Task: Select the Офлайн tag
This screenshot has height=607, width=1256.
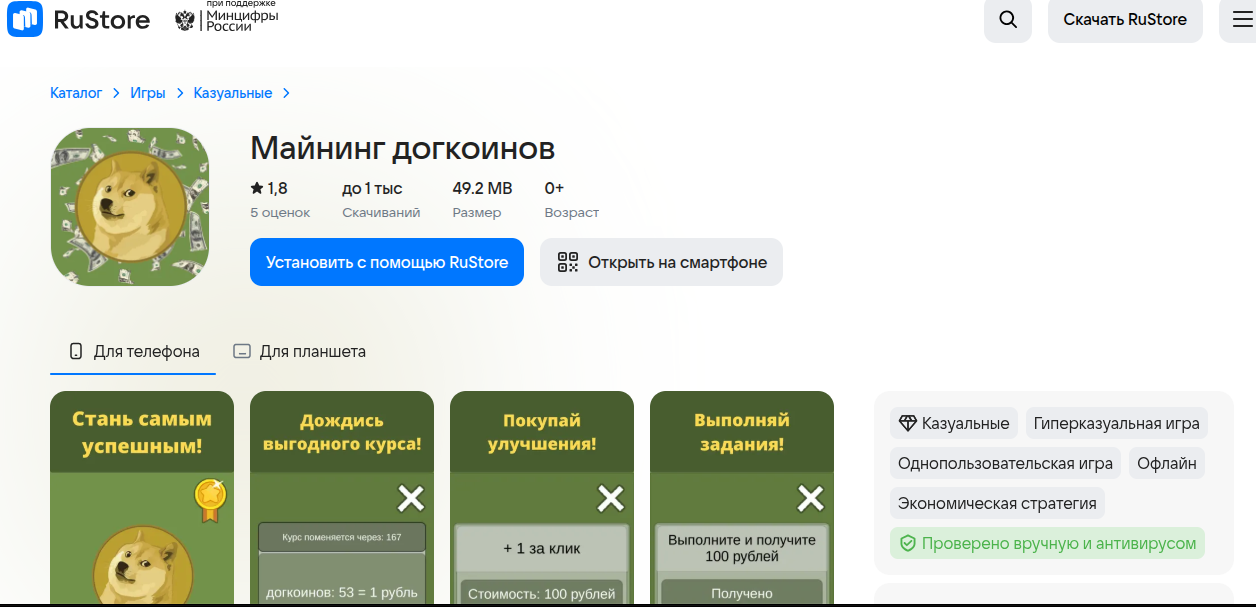Action: click(1167, 463)
